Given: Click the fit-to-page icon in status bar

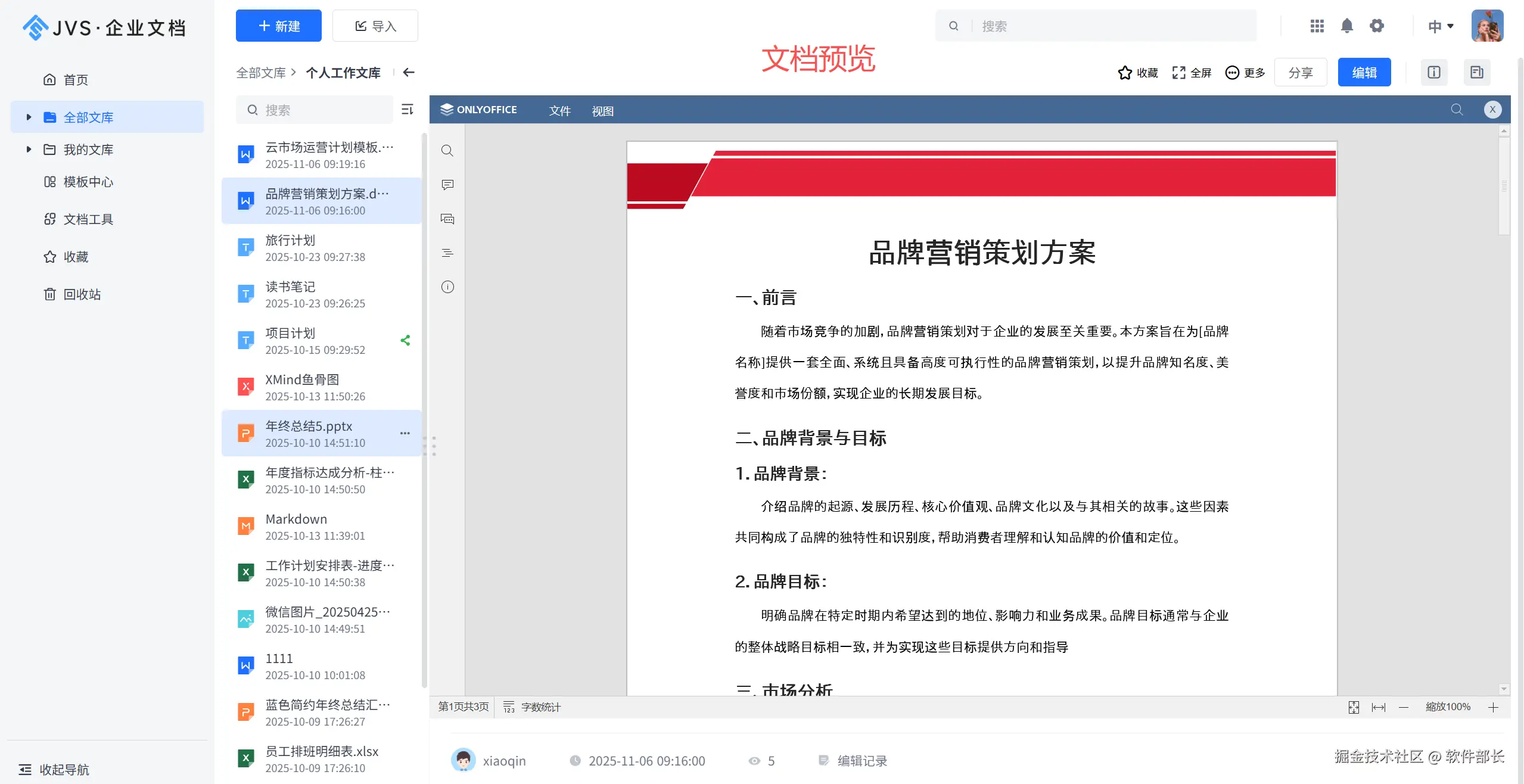Looking at the screenshot, I should [1354, 707].
